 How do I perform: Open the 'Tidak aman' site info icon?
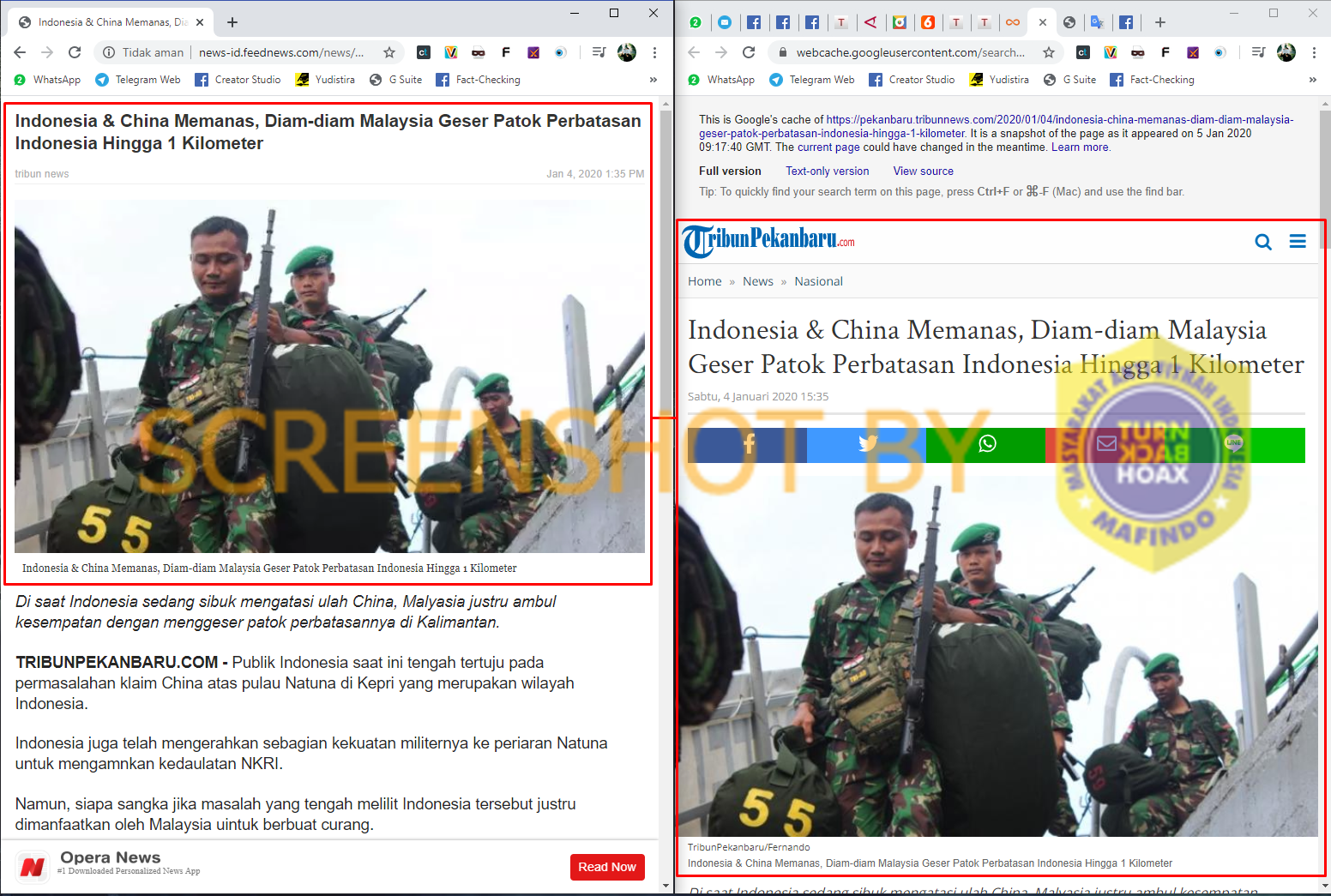pos(109,52)
